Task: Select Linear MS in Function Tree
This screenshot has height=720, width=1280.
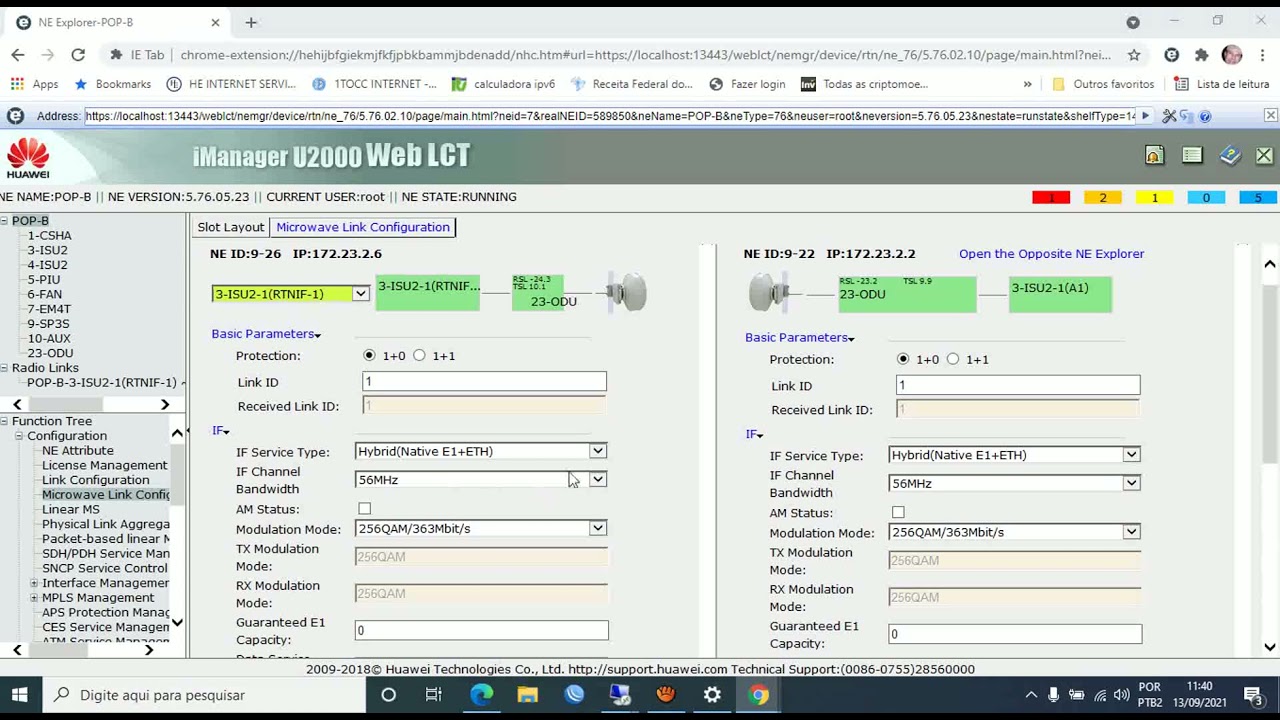Action: coord(71,509)
